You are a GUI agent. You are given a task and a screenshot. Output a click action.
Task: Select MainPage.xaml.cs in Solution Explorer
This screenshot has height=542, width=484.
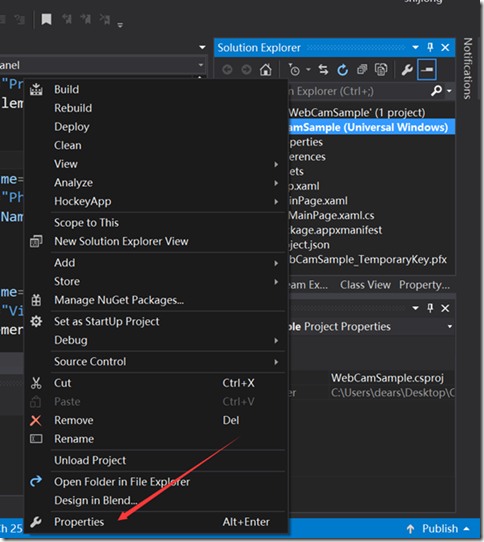[x=331, y=216]
